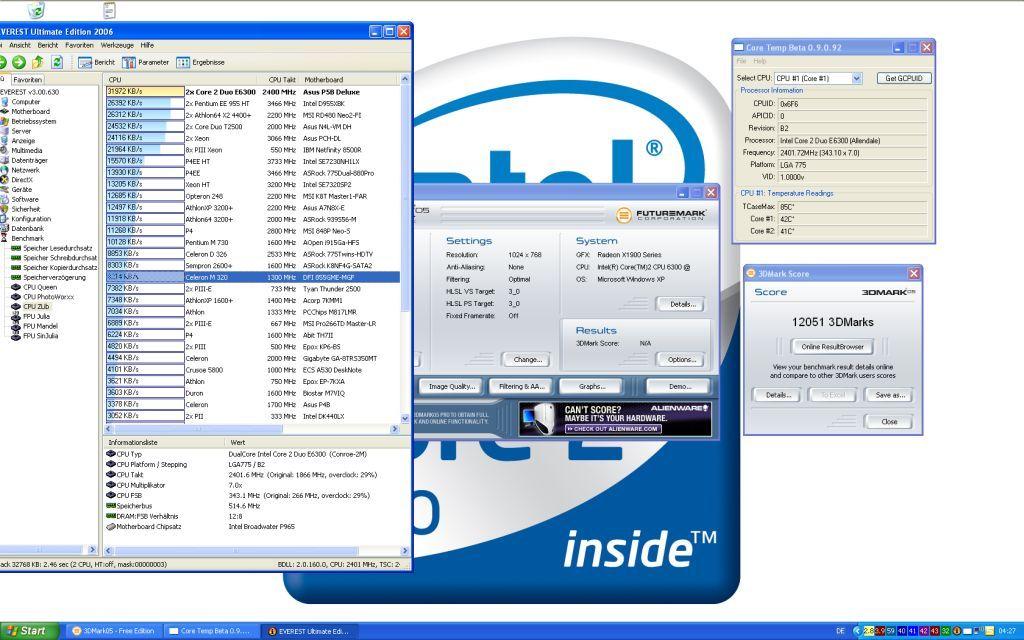Select the Motherboard Chipsatz info row
The height and width of the screenshot is (640, 1024).
252,526
